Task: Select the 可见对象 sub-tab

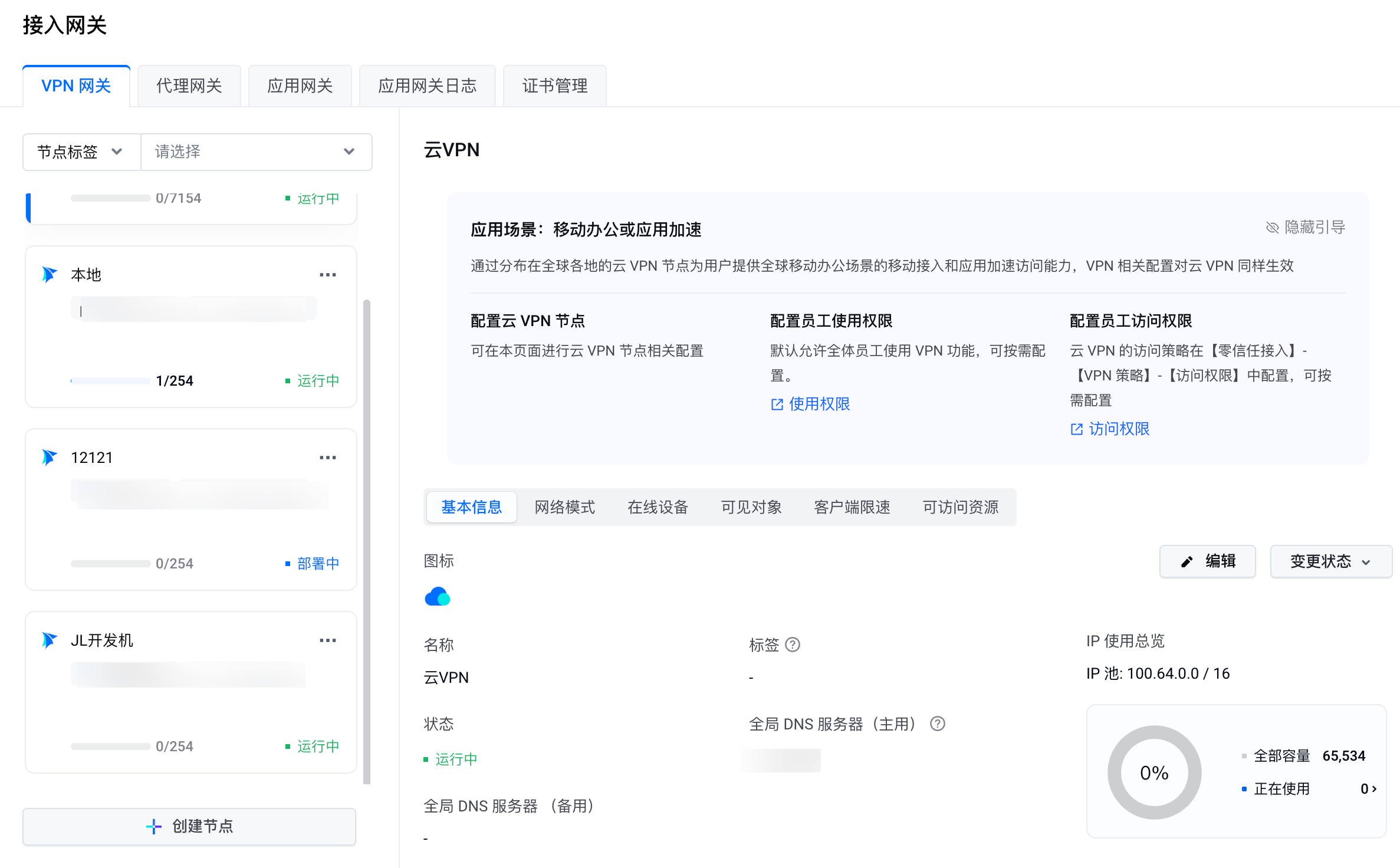Action: 751,507
